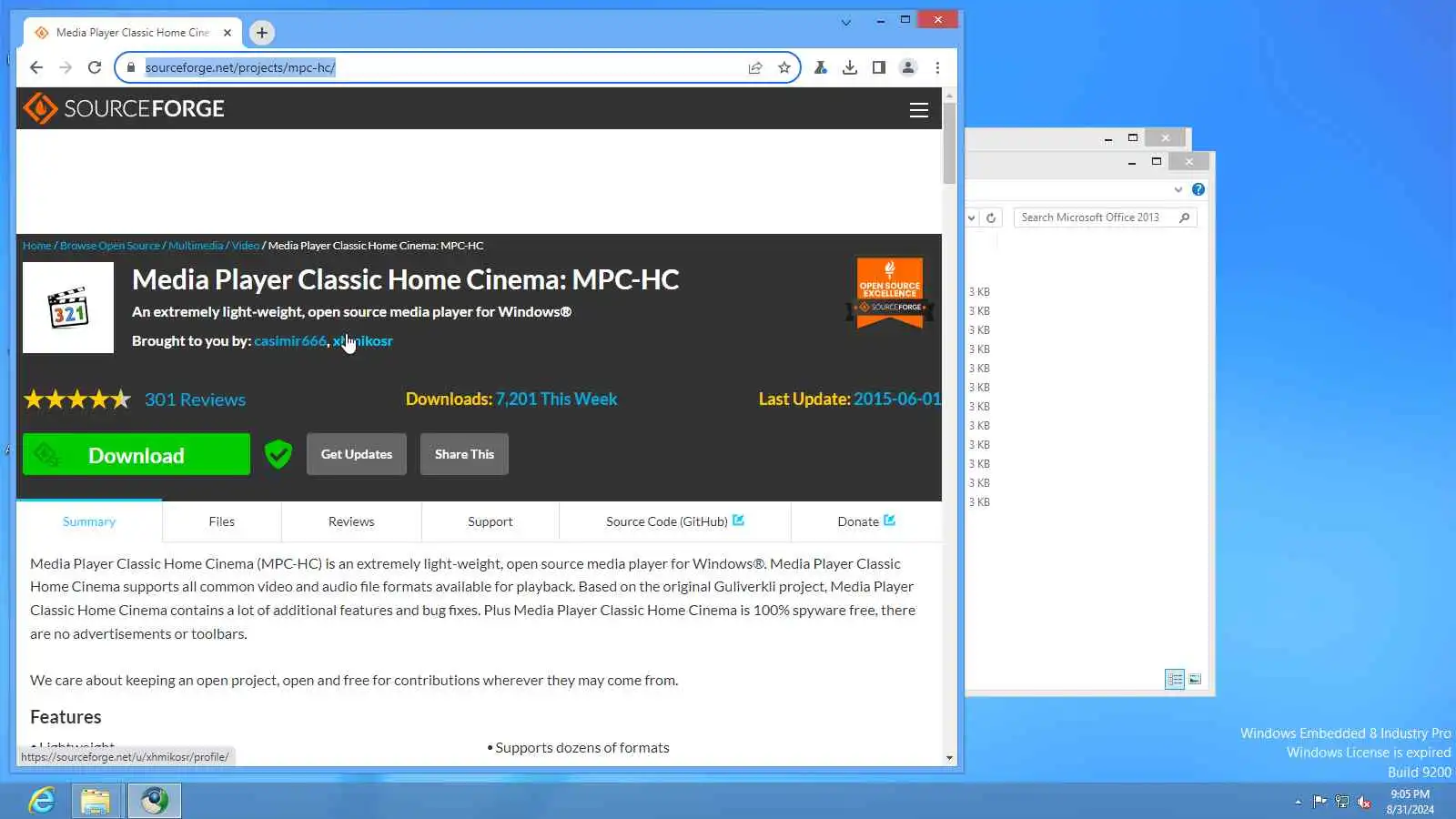
Task: Open File Explorer from the taskbar
Action: 96,801
